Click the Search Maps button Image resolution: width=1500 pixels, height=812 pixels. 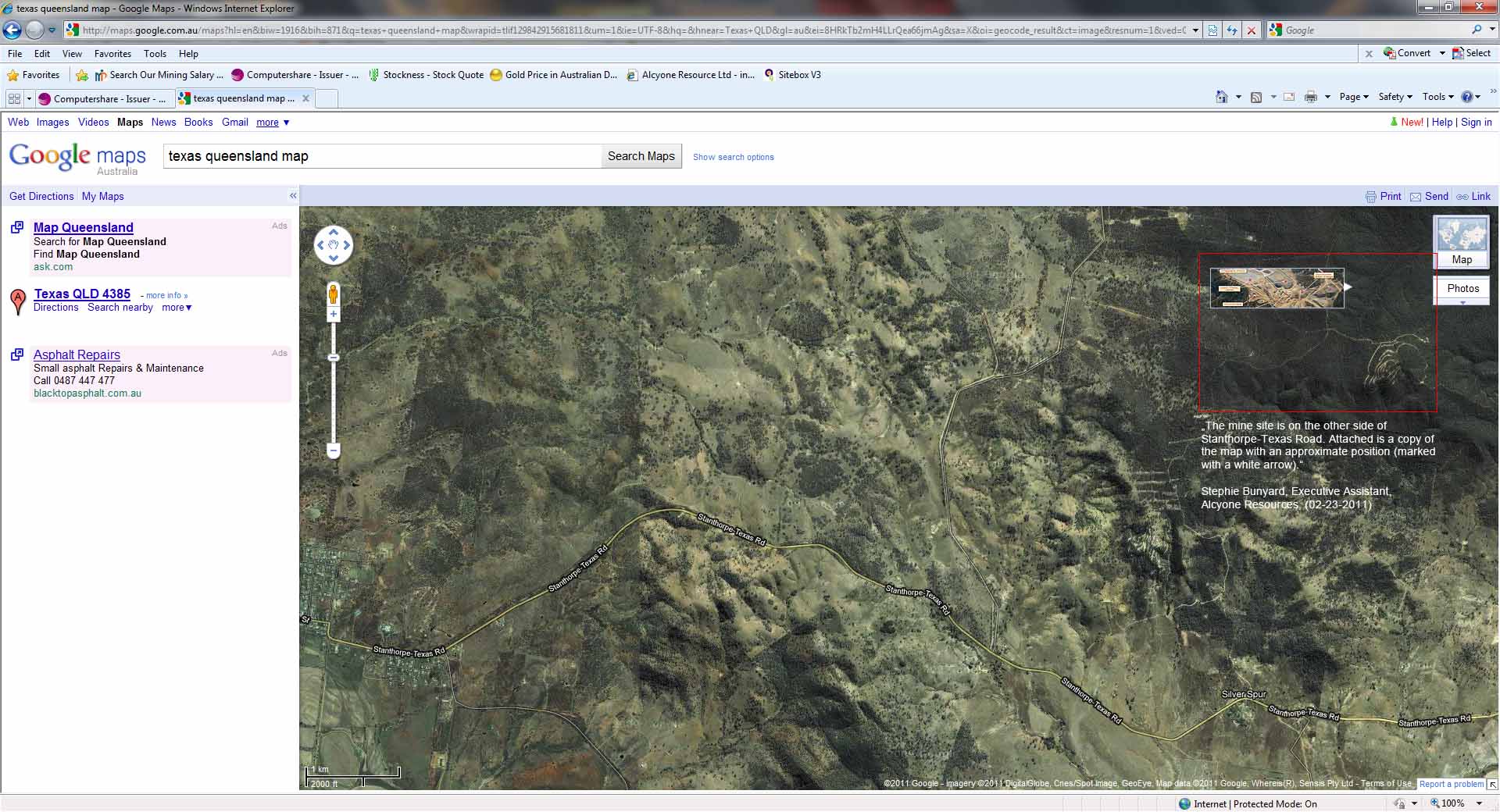tap(641, 156)
